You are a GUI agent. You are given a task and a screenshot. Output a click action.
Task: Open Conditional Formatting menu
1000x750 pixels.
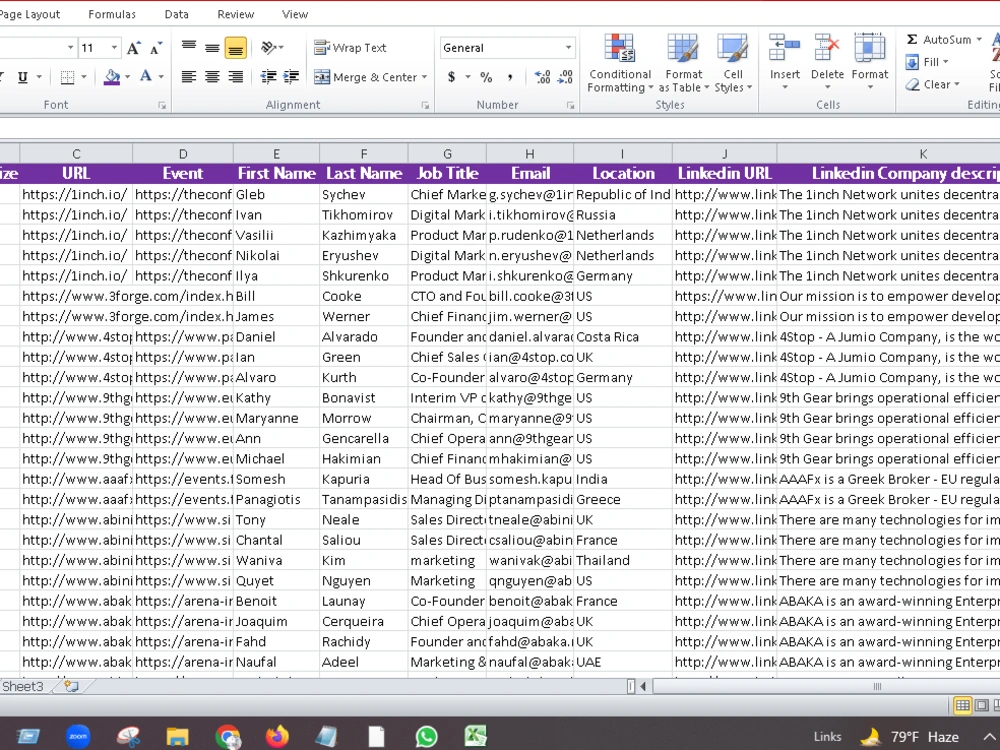[619, 62]
